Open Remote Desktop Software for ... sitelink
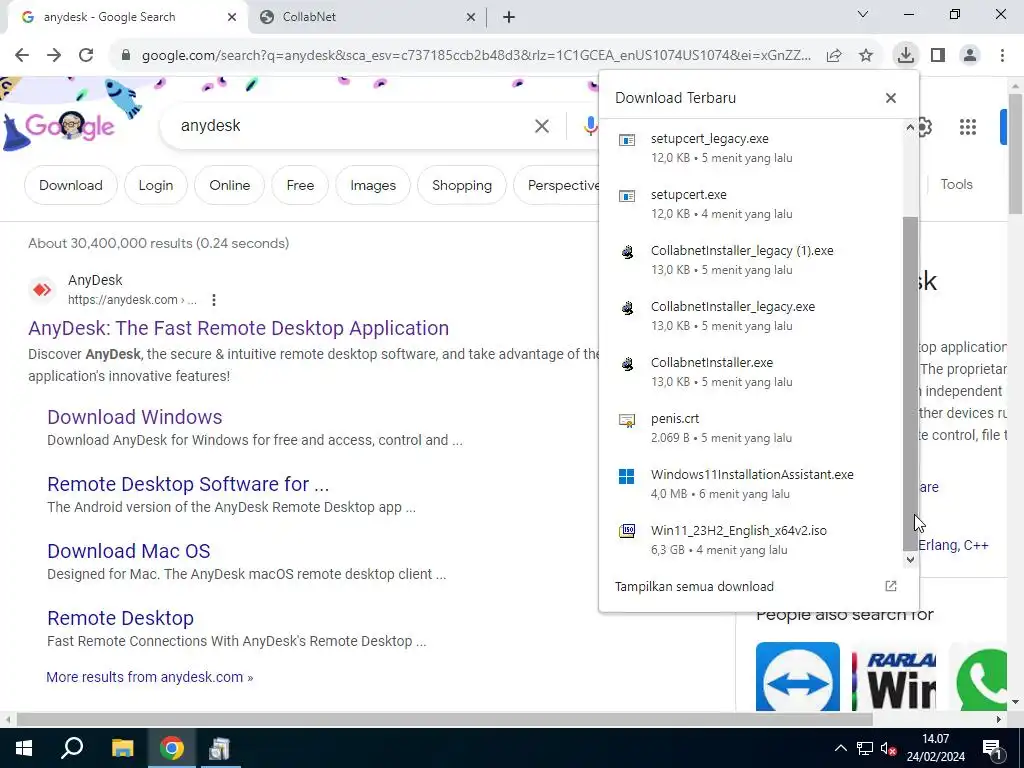 188,485
